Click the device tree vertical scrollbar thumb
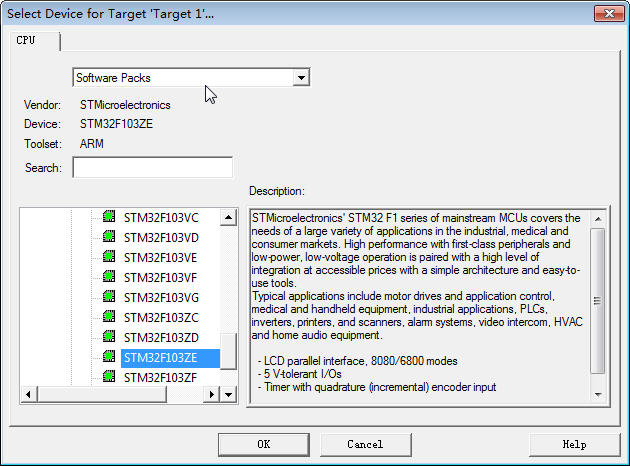The image size is (630, 466). point(228,351)
